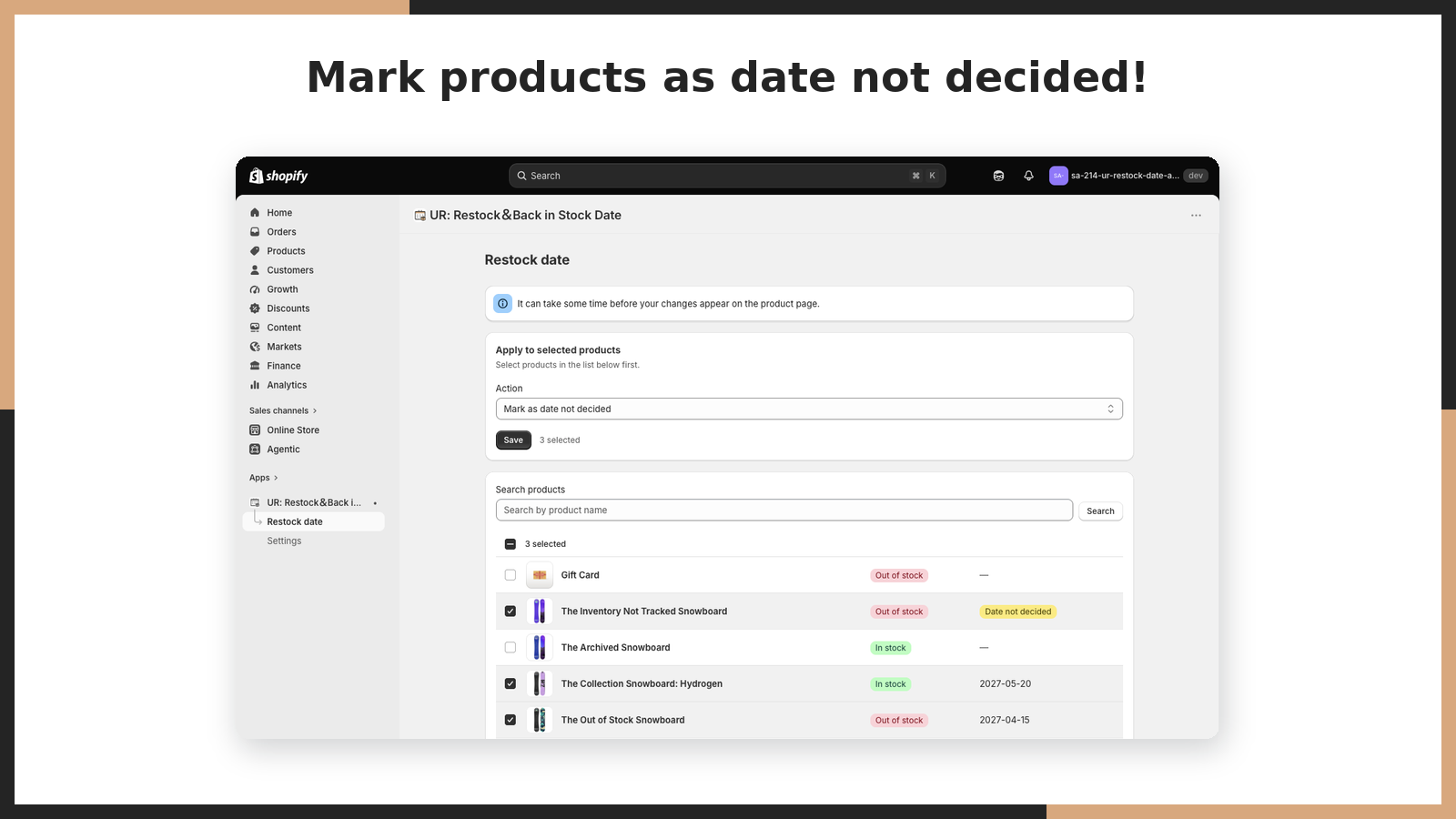This screenshot has height=819, width=1456.
Task: Click the Search button next to the product field
Action: tap(1100, 511)
